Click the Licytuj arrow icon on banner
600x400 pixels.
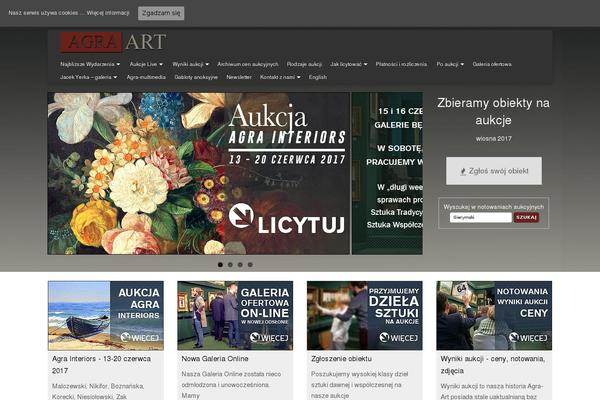coord(241,216)
